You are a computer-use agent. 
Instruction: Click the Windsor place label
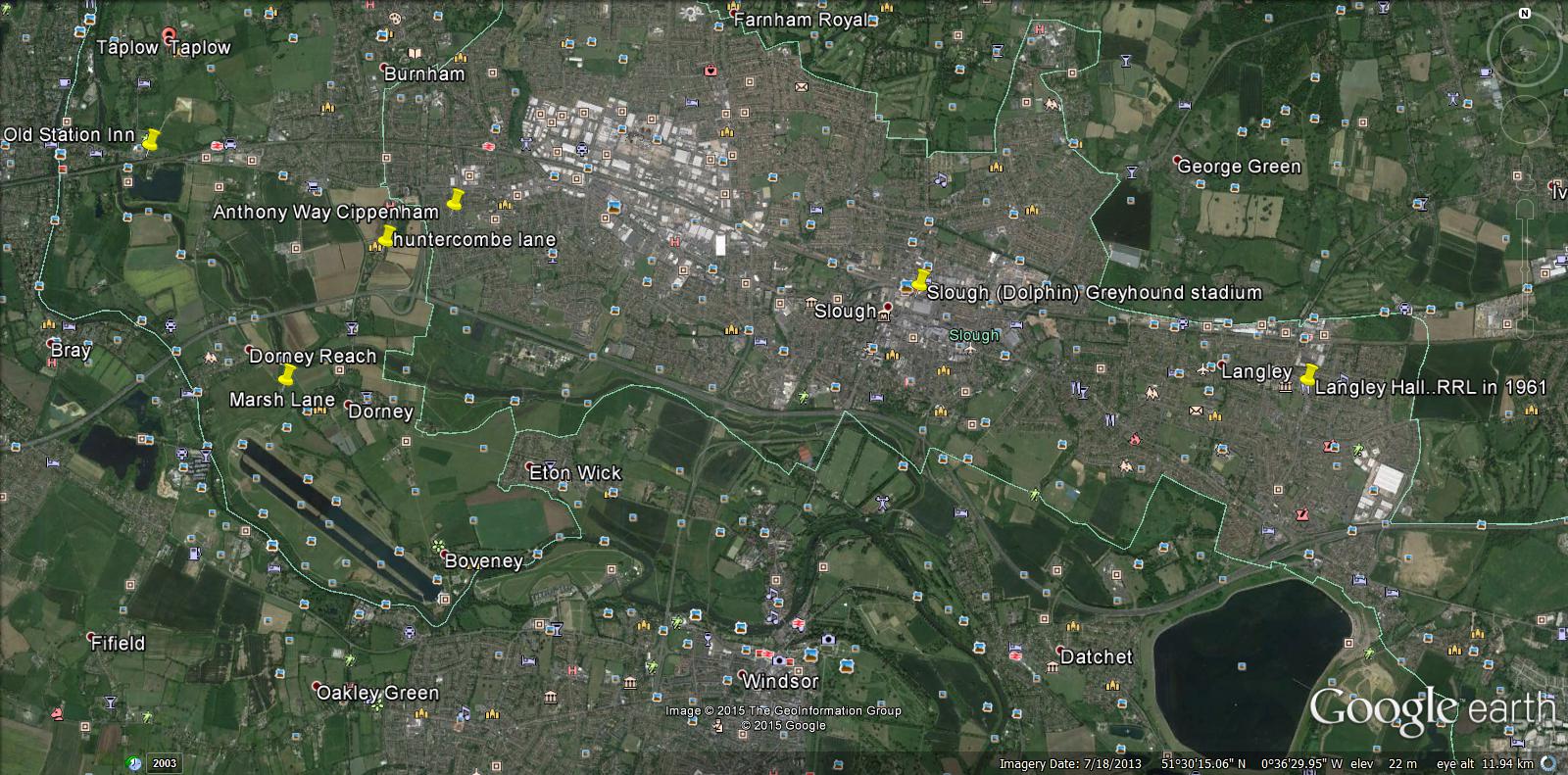tap(779, 681)
